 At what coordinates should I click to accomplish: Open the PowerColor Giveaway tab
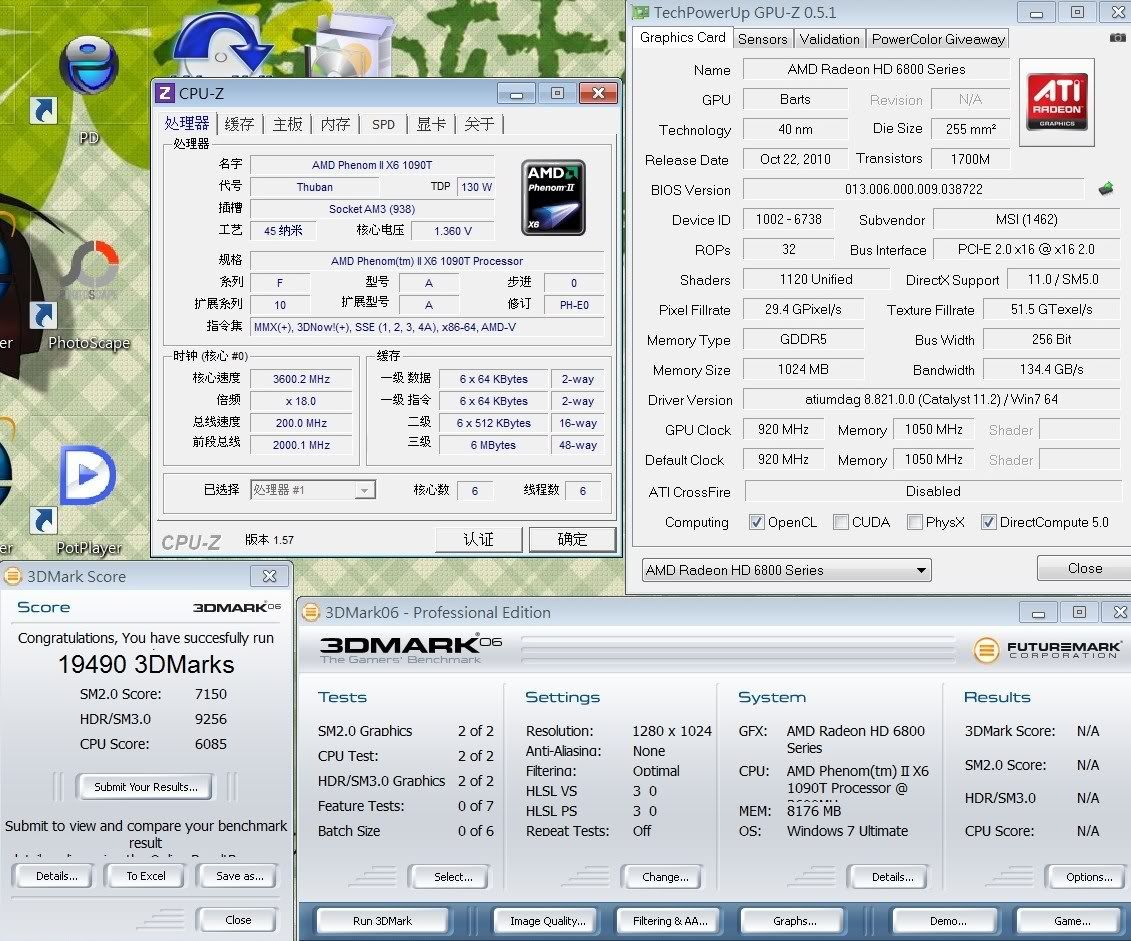click(938, 39)
